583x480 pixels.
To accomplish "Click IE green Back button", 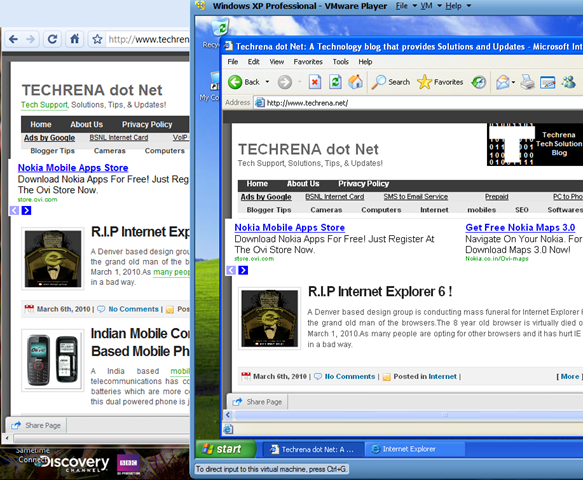I will (244, 82).
